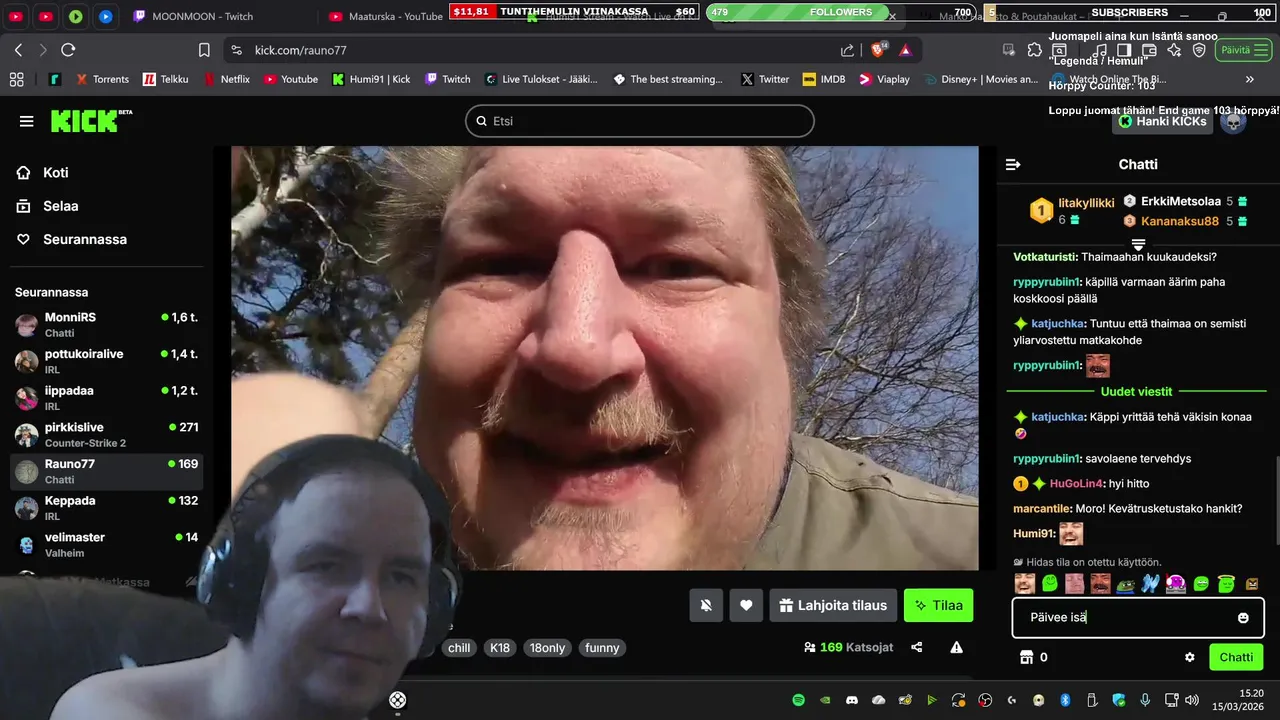Screen dimensions: 1280x720
Task: Open the Bluetooth tray icon
Action: click(1065, 700)
